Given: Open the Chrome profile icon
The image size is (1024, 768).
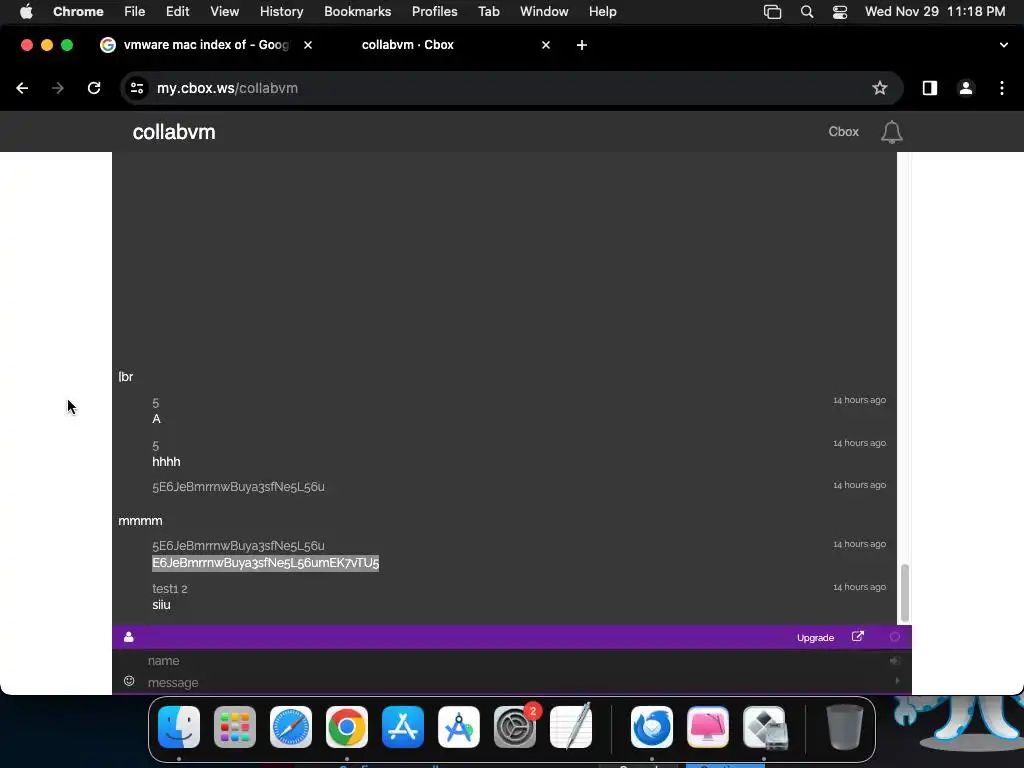Looking at the screenshot, I should 966,88.
